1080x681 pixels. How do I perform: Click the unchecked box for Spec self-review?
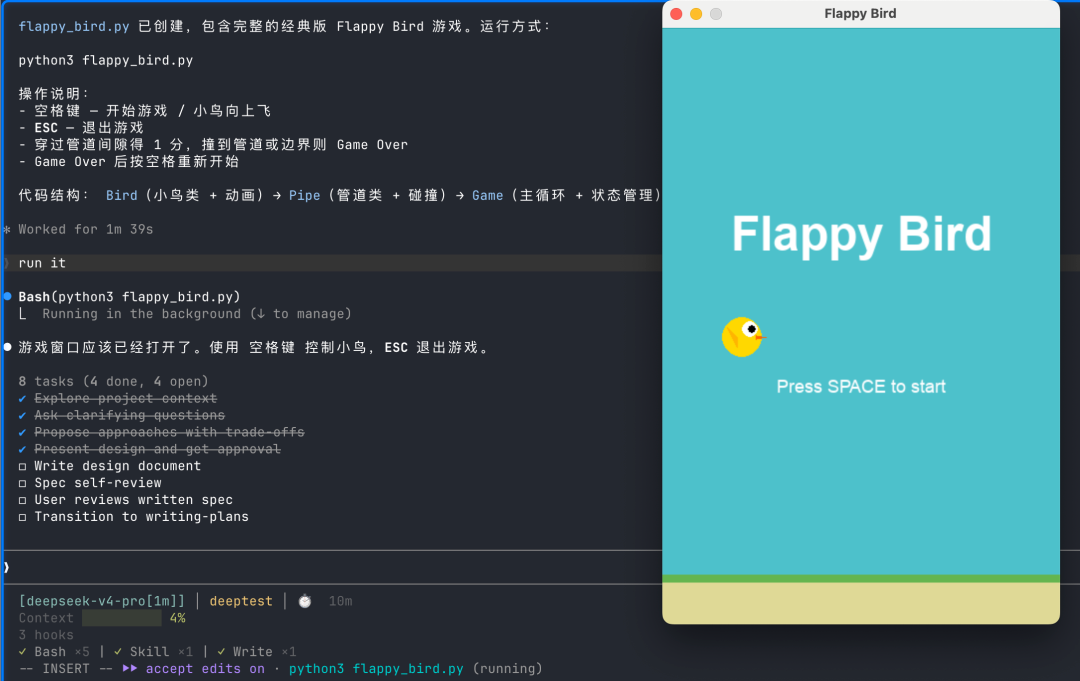click(23, 483)
